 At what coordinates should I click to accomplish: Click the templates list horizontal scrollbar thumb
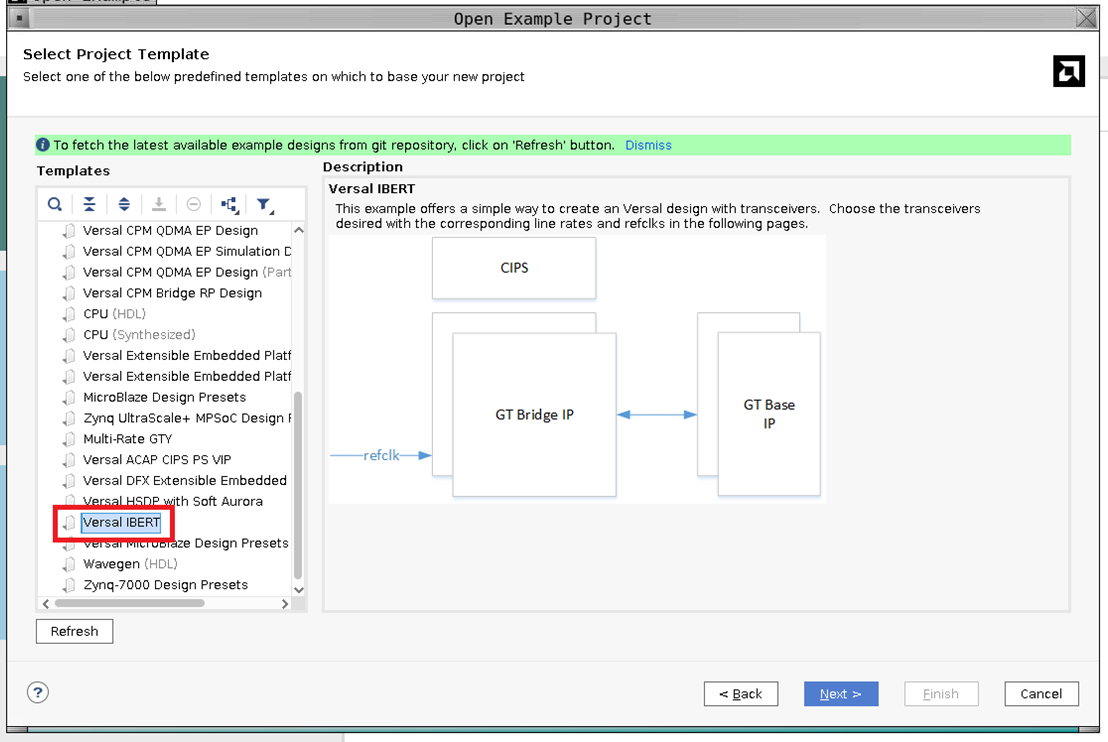(129, 603)
